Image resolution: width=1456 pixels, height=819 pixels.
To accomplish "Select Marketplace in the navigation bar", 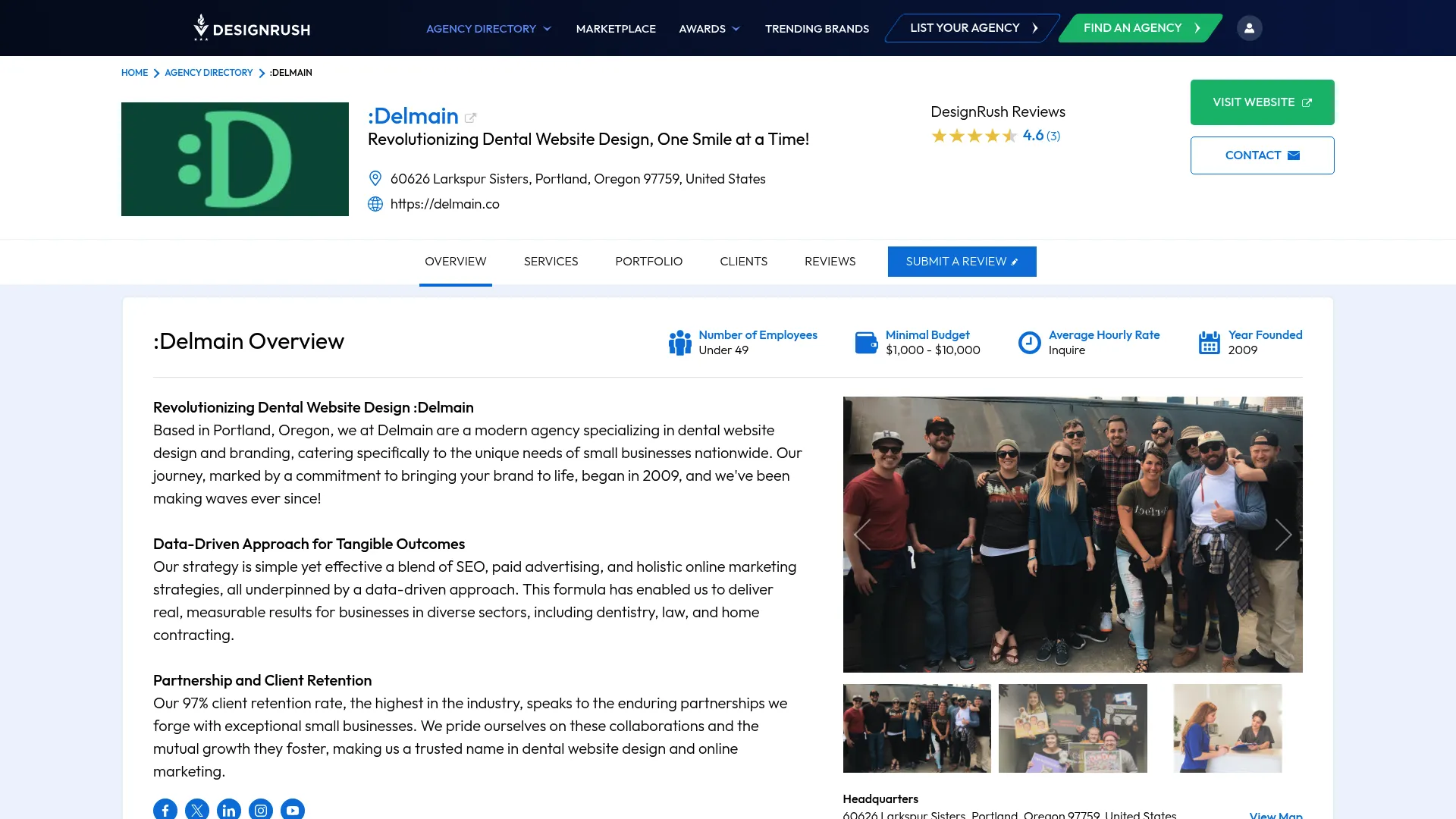I will (616, 28).
